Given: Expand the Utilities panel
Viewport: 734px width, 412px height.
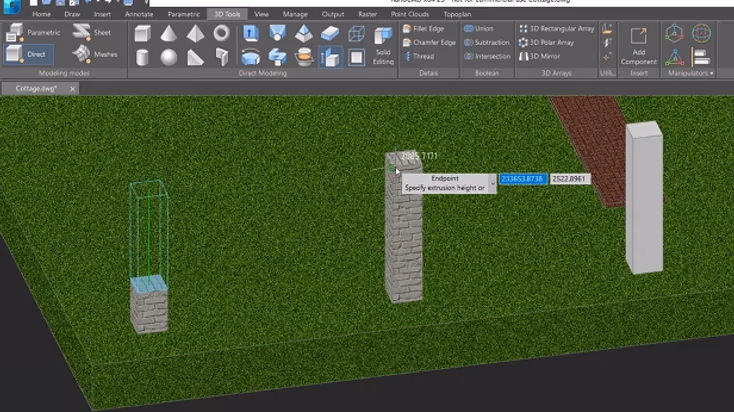Looking at the screenshot, I should pyautogui.click(x=608, y=73).
